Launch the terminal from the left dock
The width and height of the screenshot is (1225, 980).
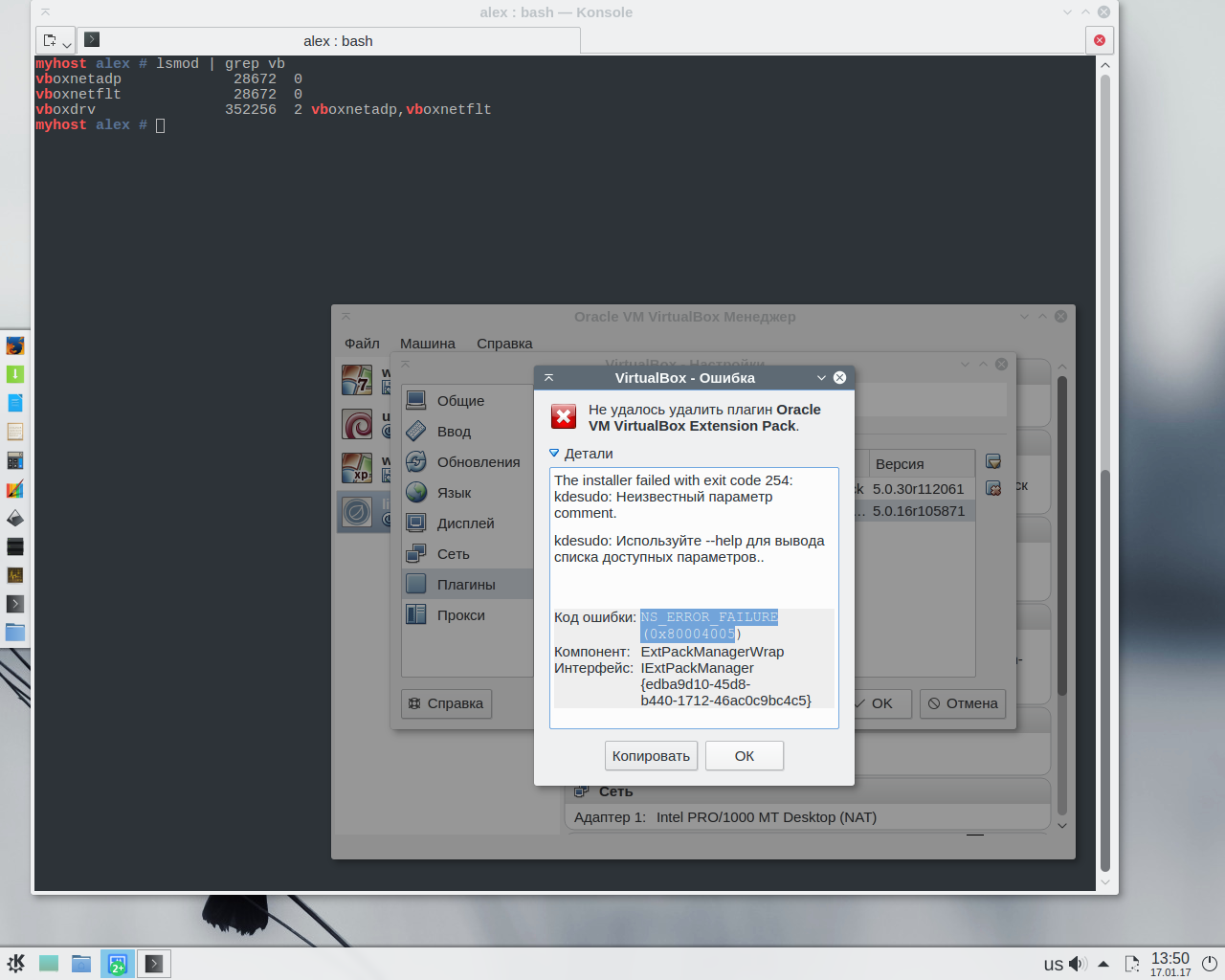click(15, 604)
